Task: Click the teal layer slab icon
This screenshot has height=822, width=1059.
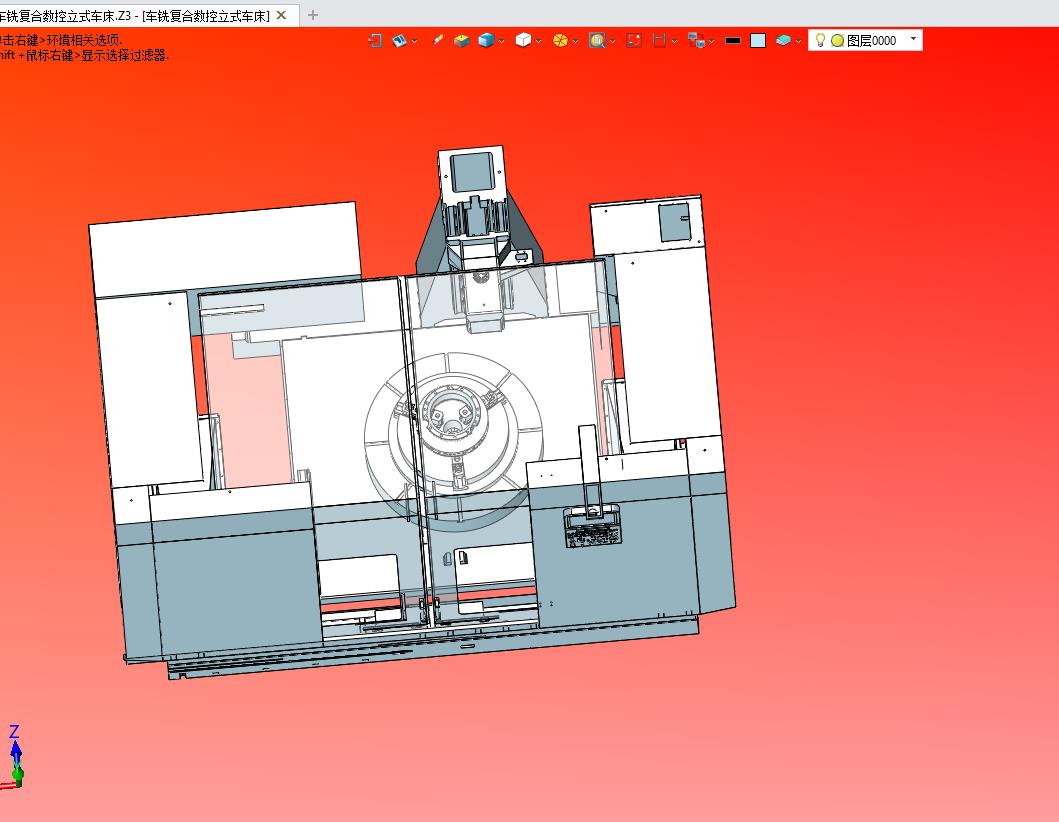Action: click(783, 41)
